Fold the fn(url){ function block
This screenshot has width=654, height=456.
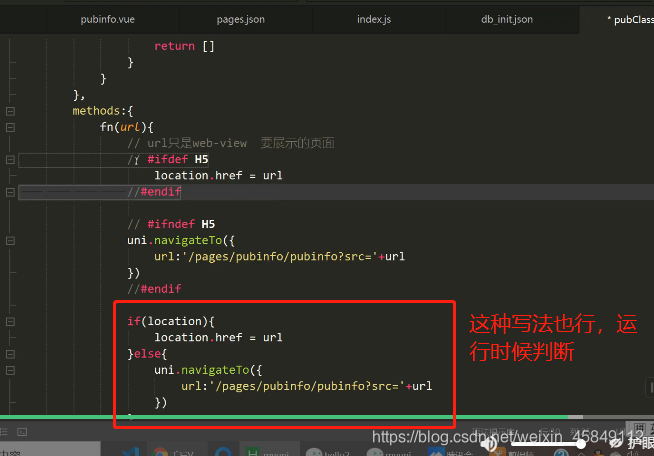[x=10, y=127]
